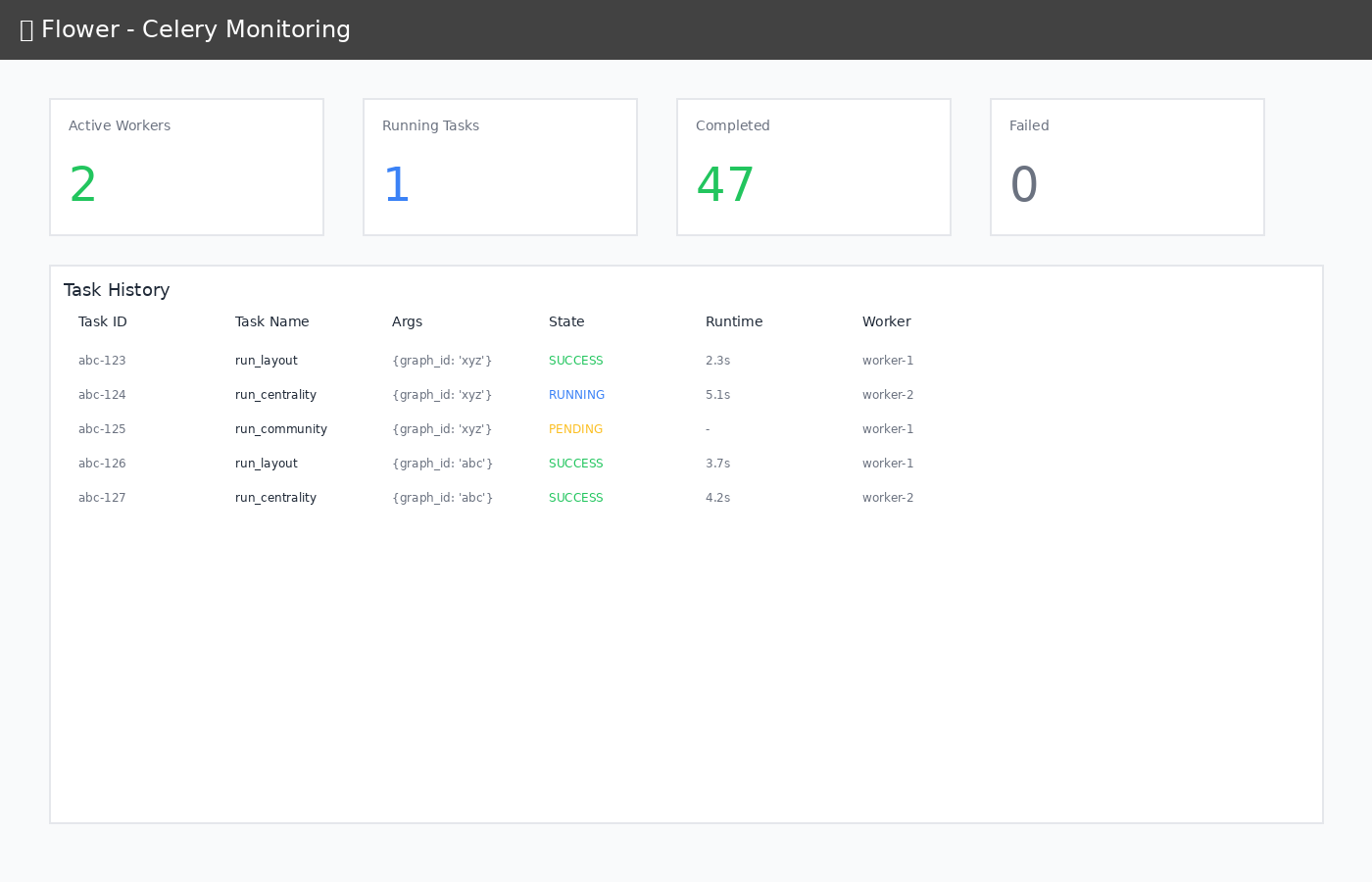Select the Failed tasks card
Screen dimensions: 1372x882
click(1127, 167)
